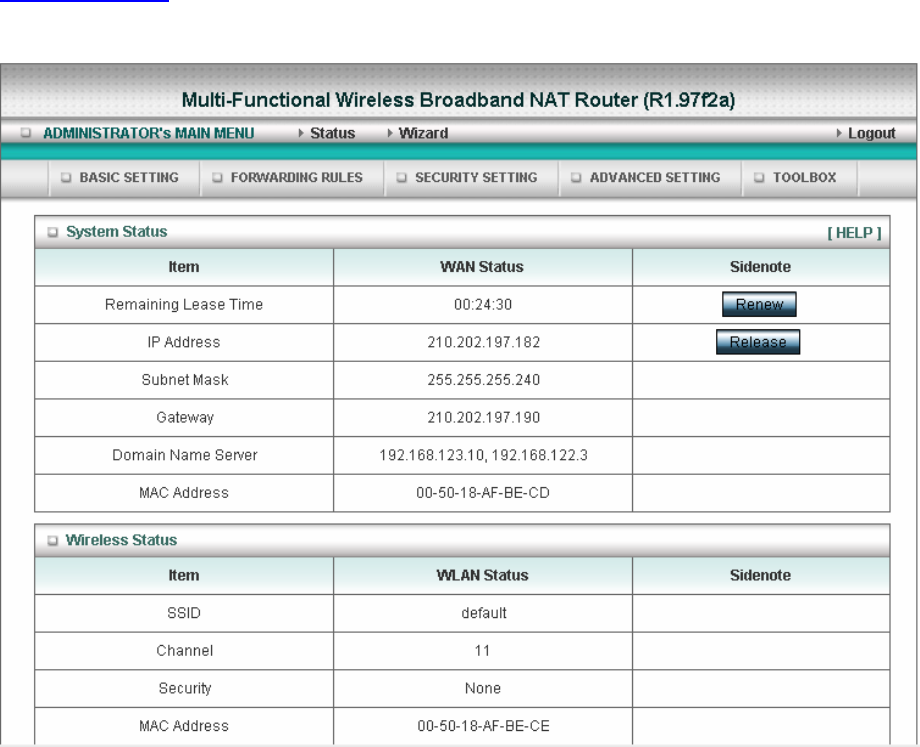The image size is (920, 747).
Task: Click the square icon on BASIC SETTING
Action: [x=66, y=177]
